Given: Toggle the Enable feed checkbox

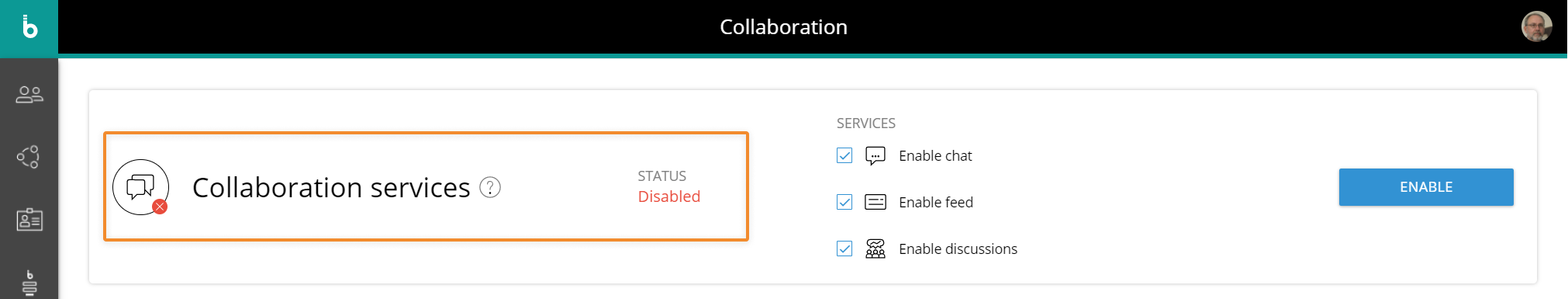Looking at the screenshot, I should 844,202.
